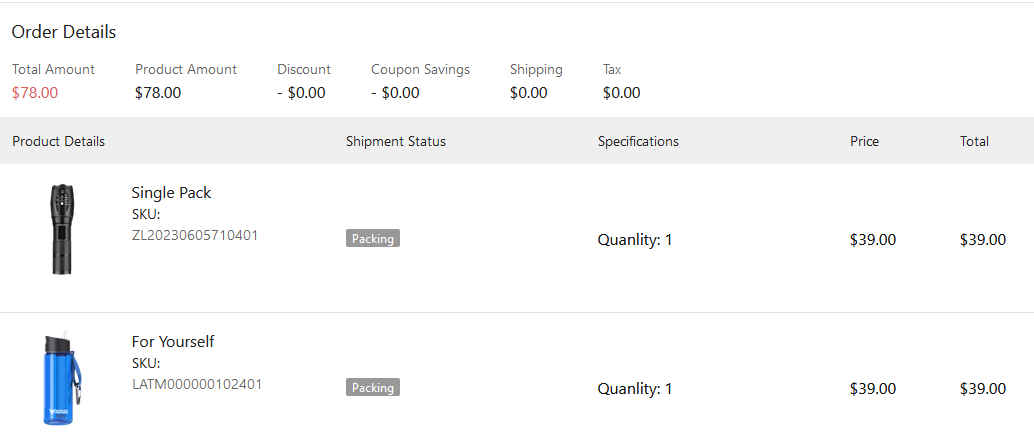Click the Price column header

[x=864, y=141]
